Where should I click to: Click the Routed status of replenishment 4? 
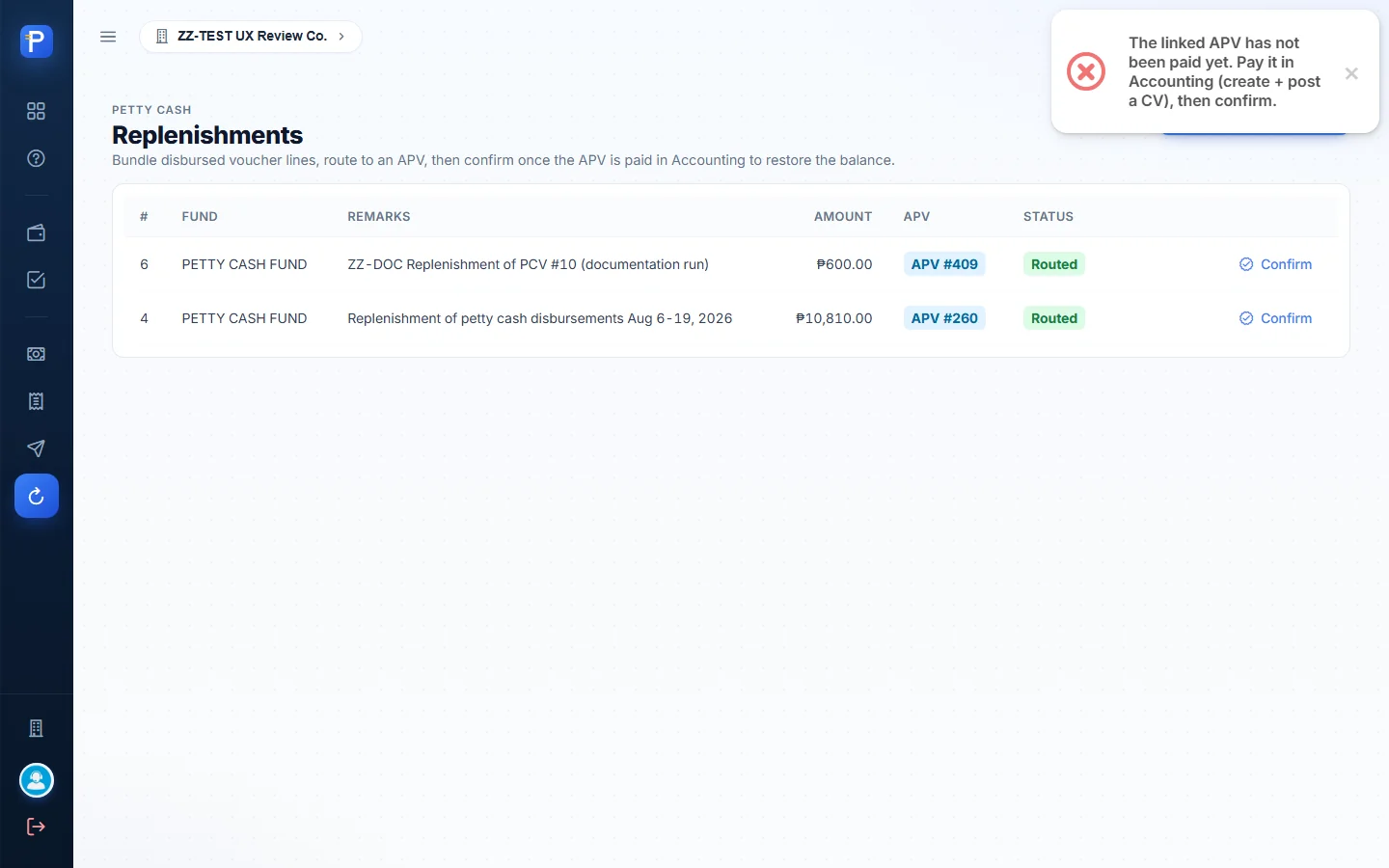pos(1054,318)
